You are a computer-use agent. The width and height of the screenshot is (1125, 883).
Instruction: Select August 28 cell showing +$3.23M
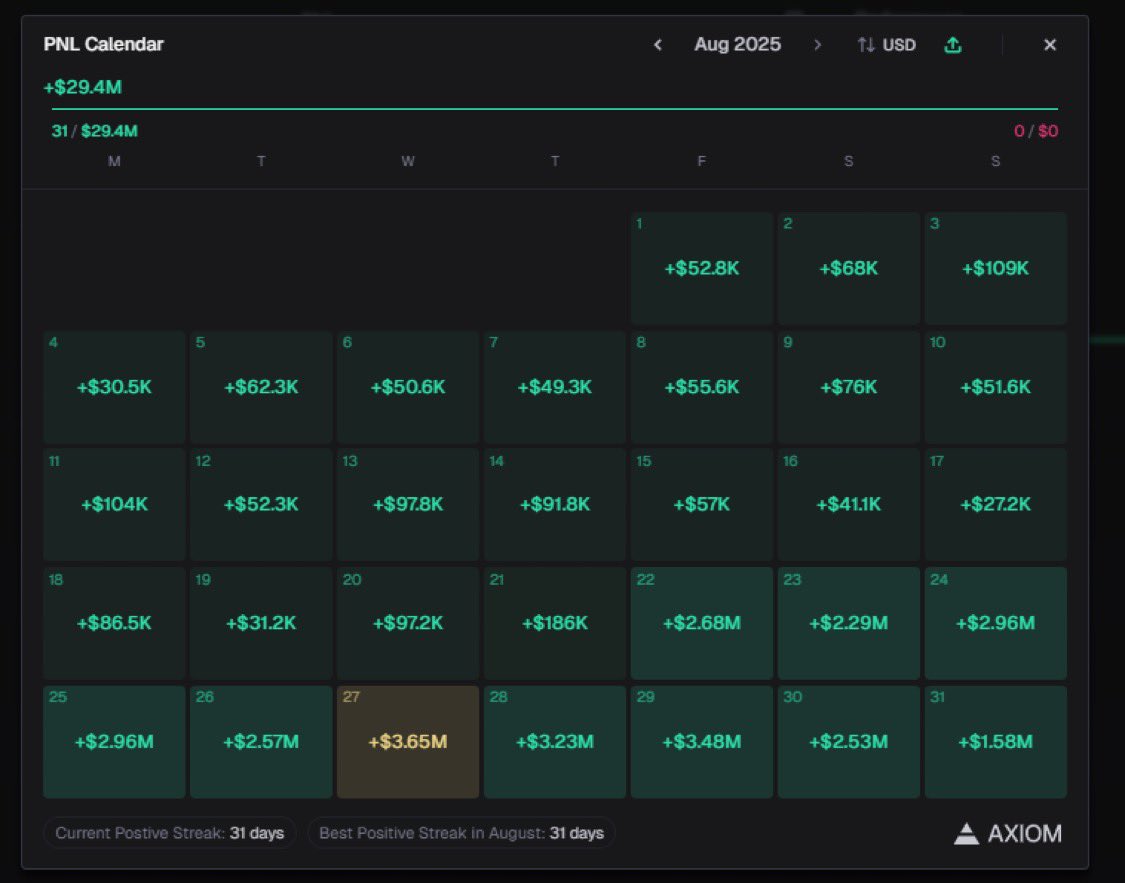[x=555, y=742]
